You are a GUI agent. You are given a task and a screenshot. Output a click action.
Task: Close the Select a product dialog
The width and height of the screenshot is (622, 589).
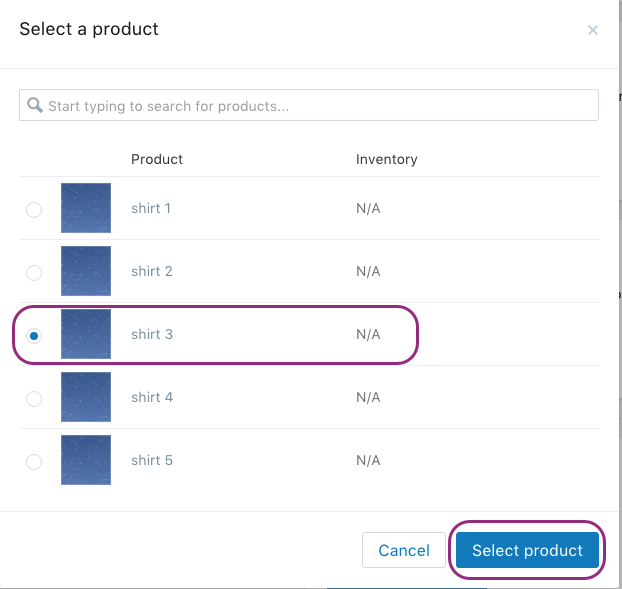click(593, 30)
